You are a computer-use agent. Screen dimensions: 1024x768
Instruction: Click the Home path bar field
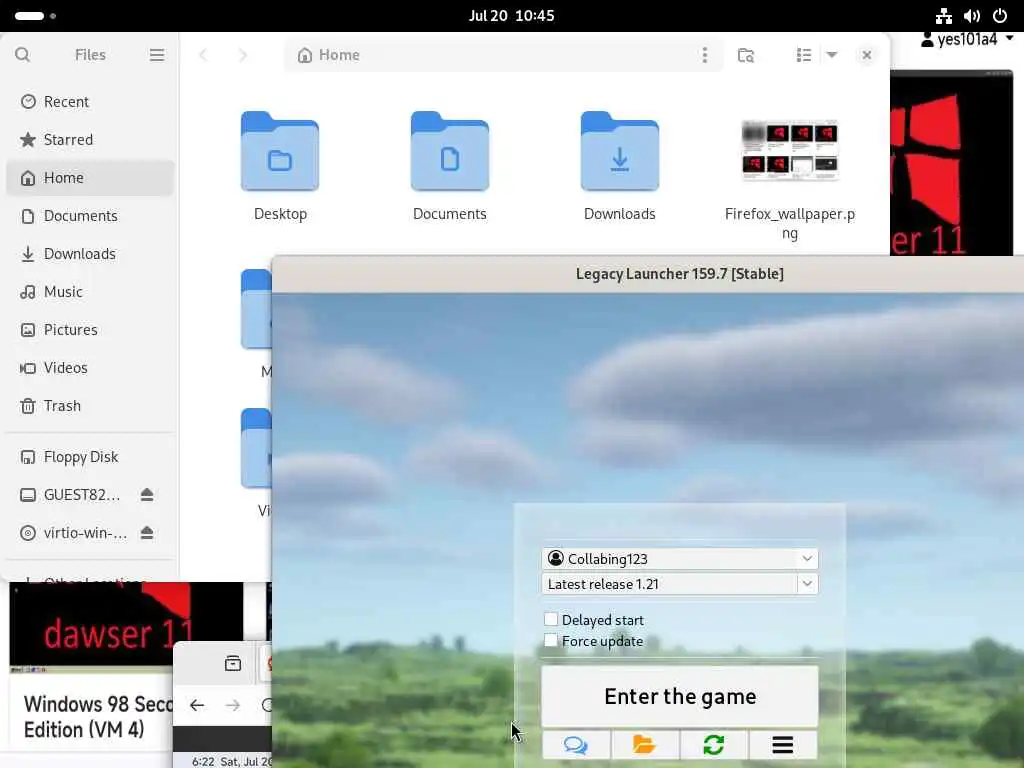pos(503,55)
